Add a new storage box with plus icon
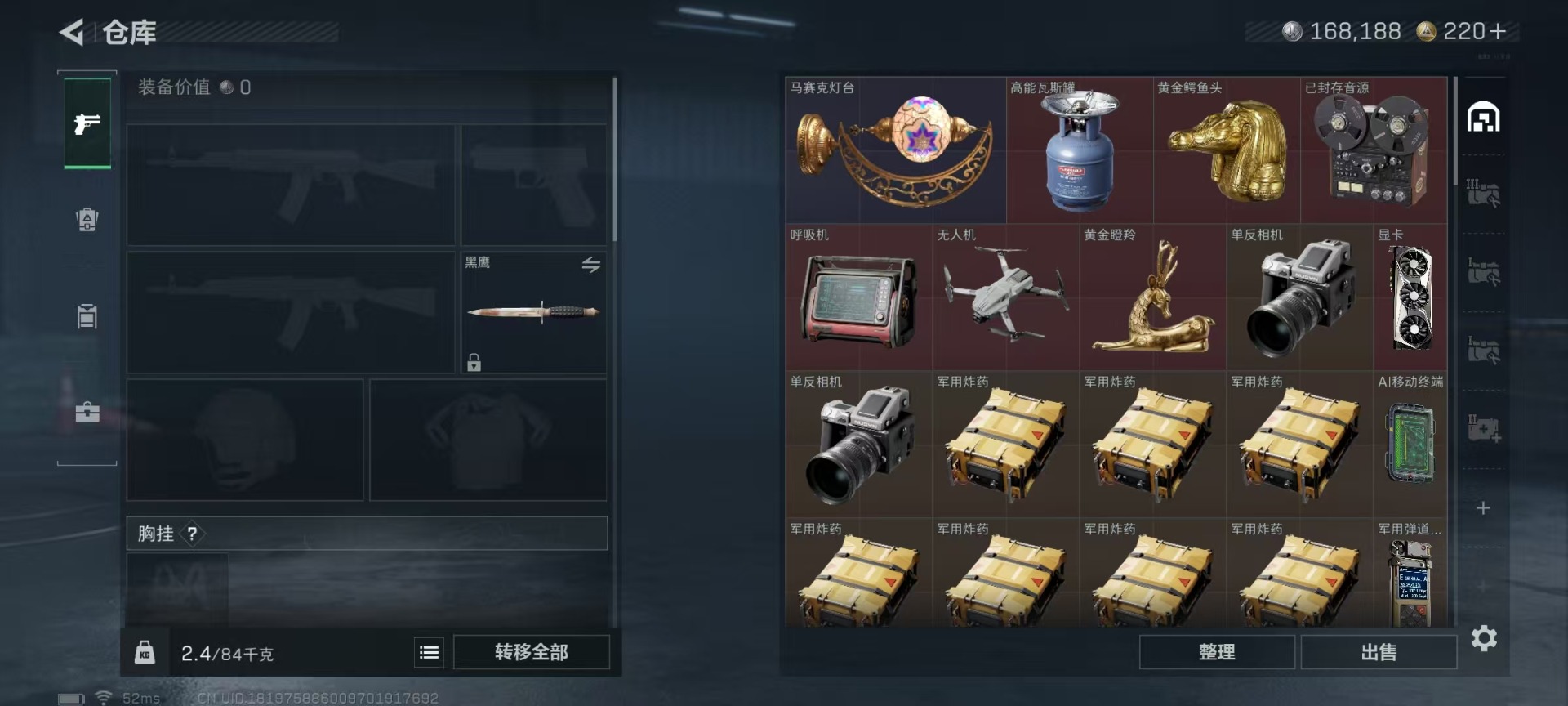The height and width of the screenshot is (706, 1568). click(1484, 508)
